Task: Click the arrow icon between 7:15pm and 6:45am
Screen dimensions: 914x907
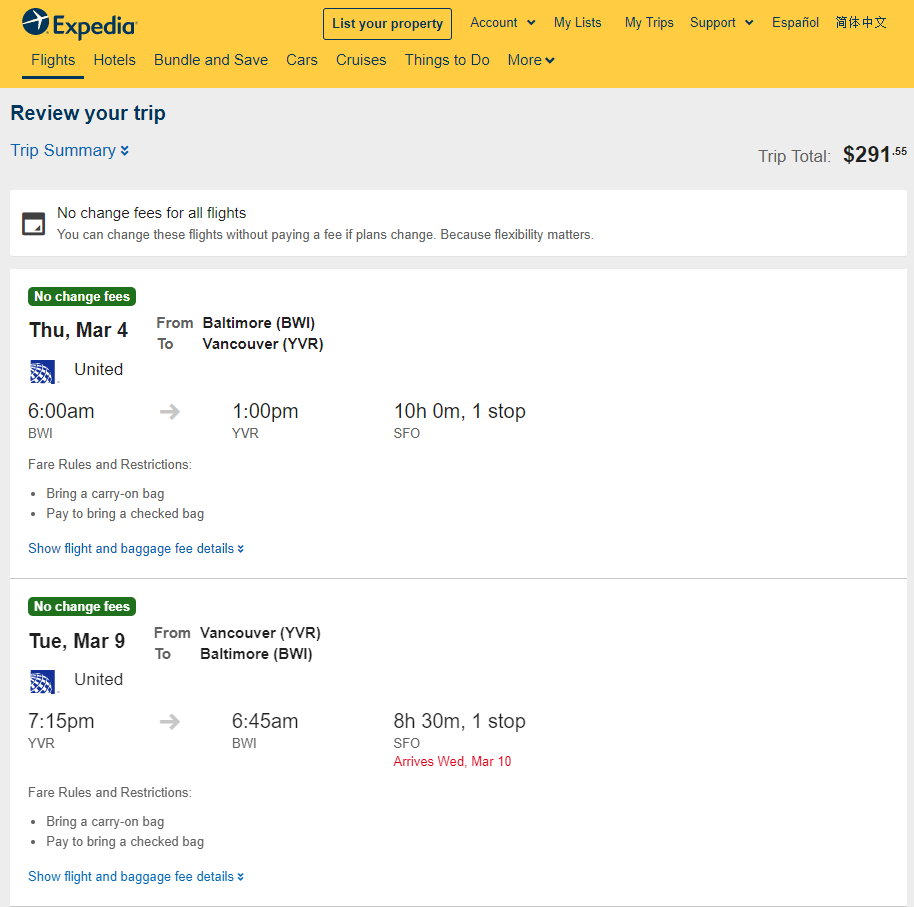Action: point(170,722)
